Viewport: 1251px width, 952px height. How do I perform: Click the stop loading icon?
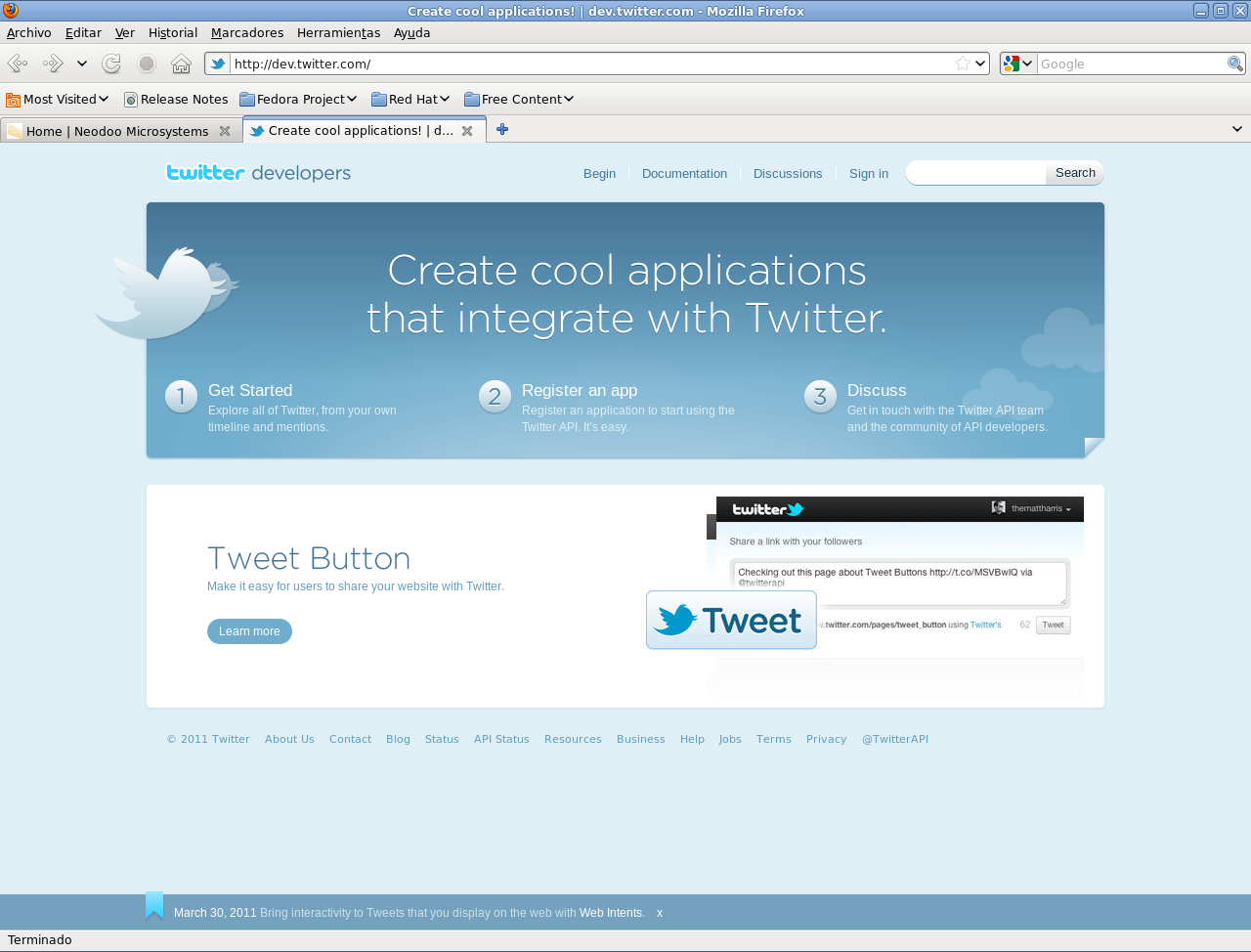147,64
